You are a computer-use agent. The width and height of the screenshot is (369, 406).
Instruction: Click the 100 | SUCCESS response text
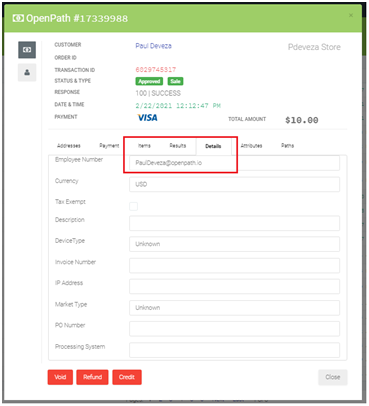(x=158, y=93)
